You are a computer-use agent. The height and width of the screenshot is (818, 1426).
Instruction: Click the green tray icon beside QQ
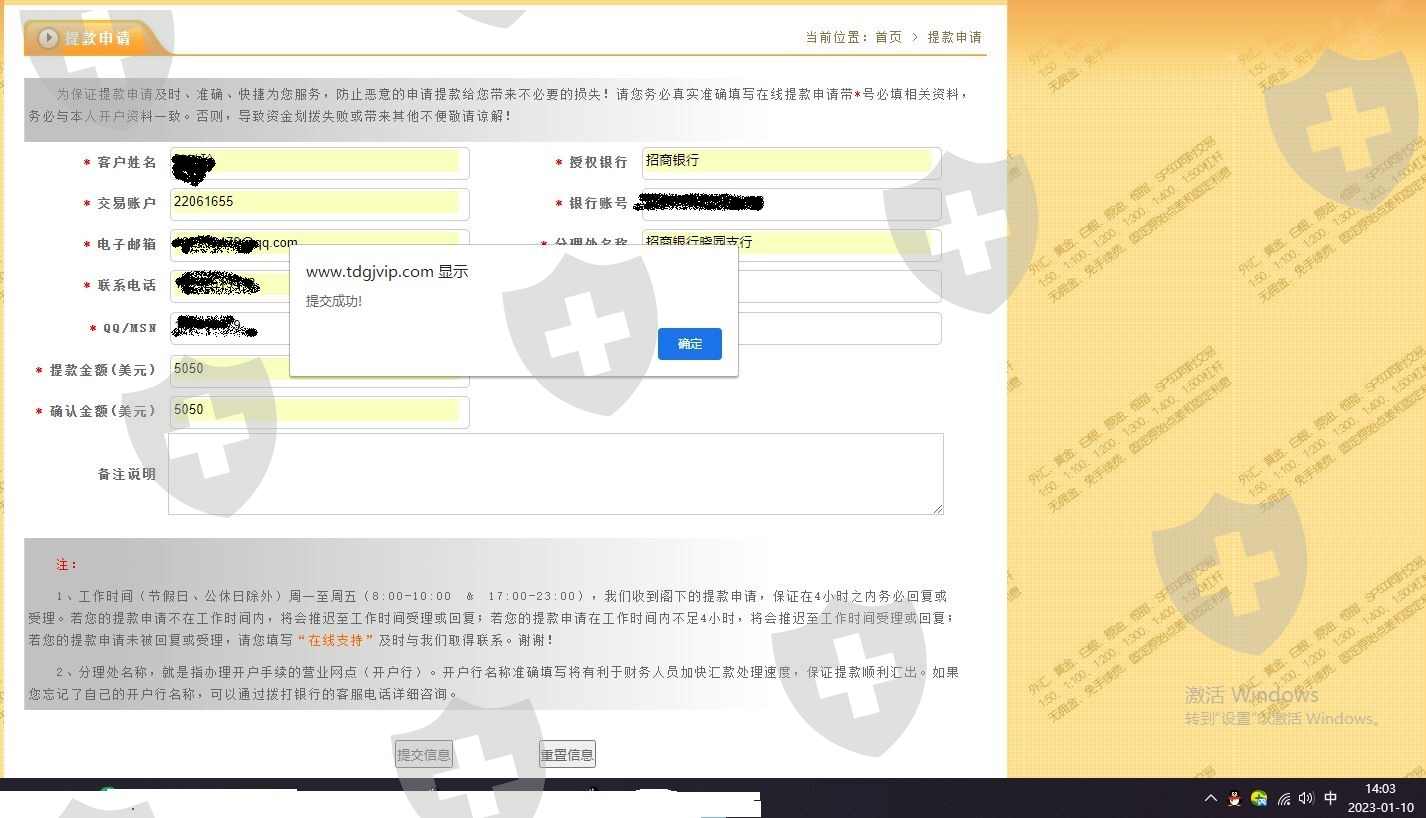tap(1259, 798)
